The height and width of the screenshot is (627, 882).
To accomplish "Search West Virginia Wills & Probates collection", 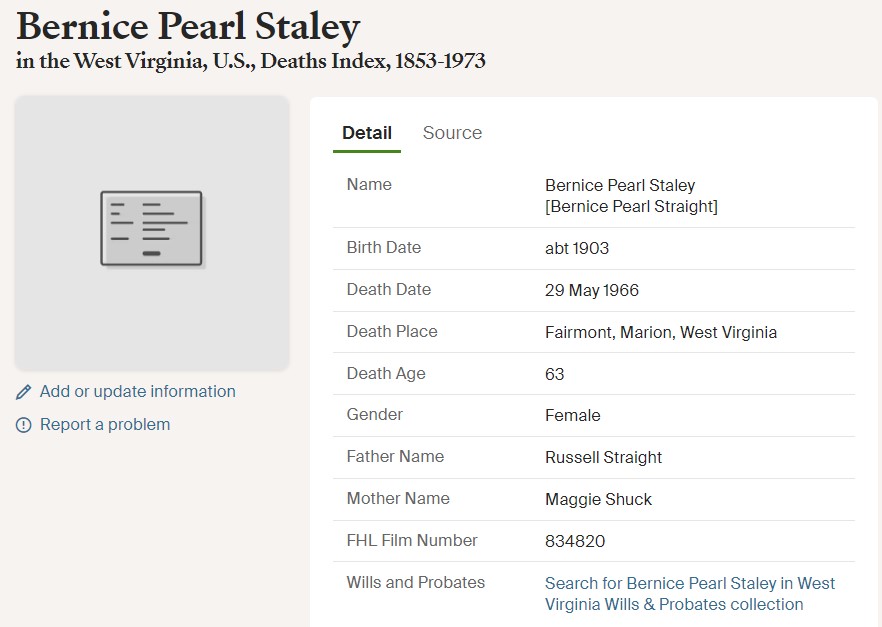I will pos(690,594).
